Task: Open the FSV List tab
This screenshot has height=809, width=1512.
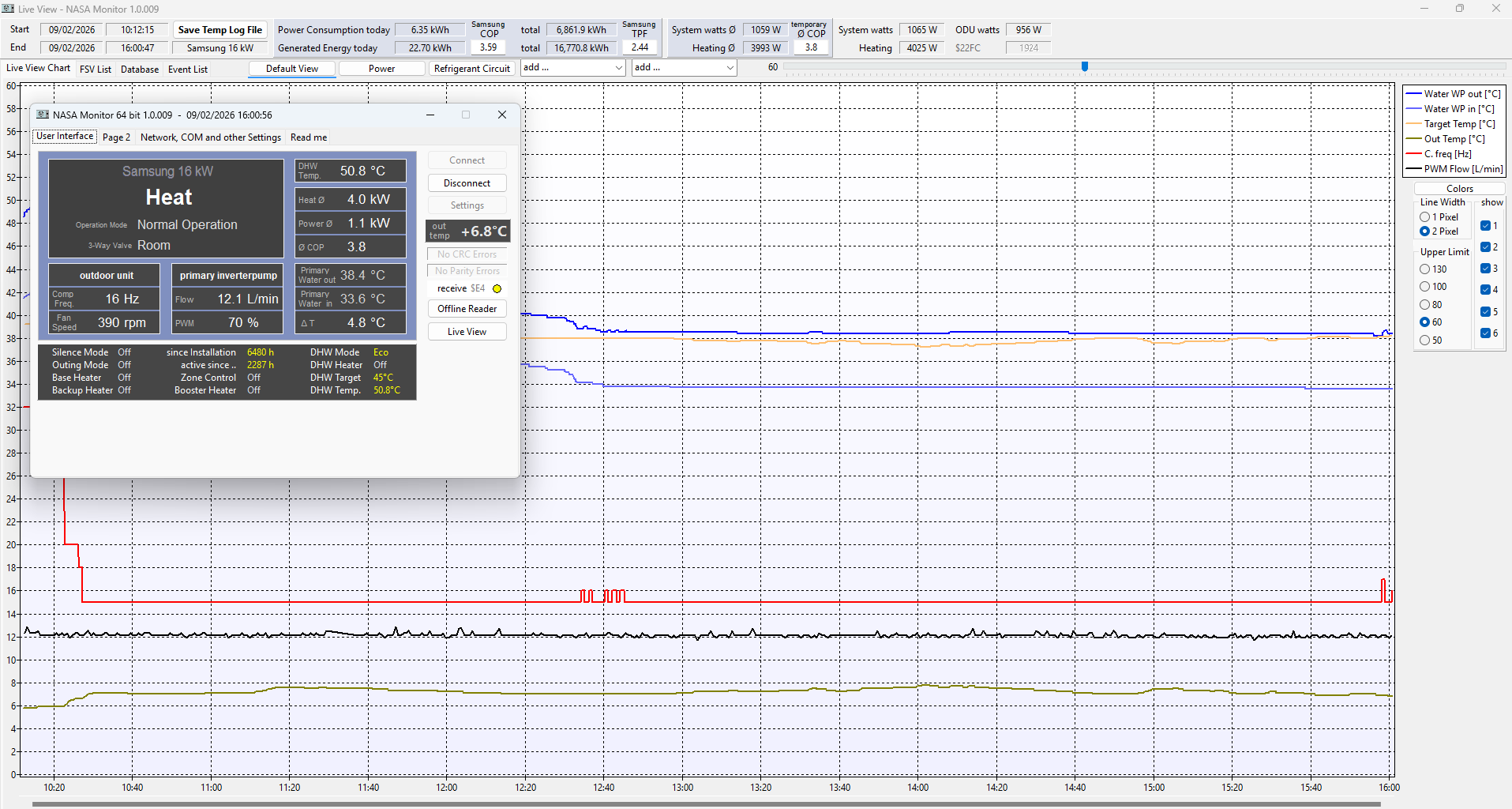Action: click(x=96, y=70)
